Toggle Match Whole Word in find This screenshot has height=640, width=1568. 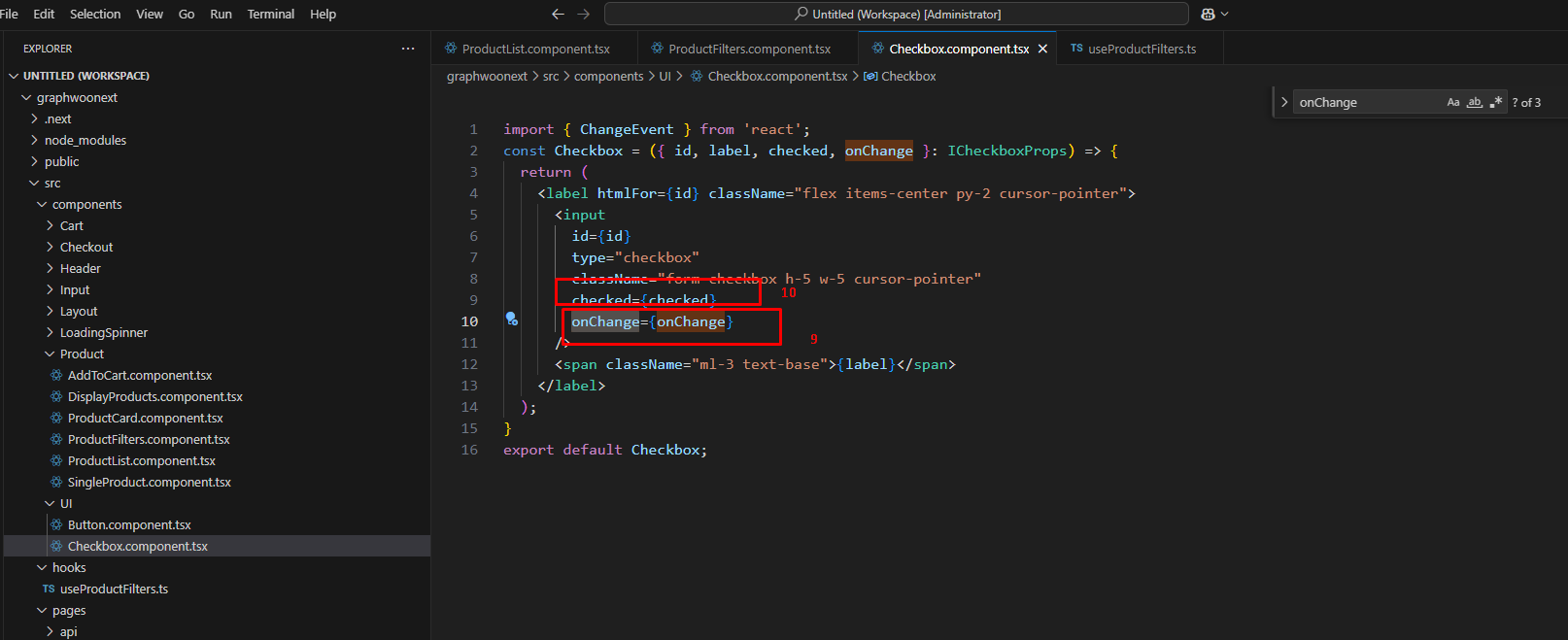point(1475,102)
